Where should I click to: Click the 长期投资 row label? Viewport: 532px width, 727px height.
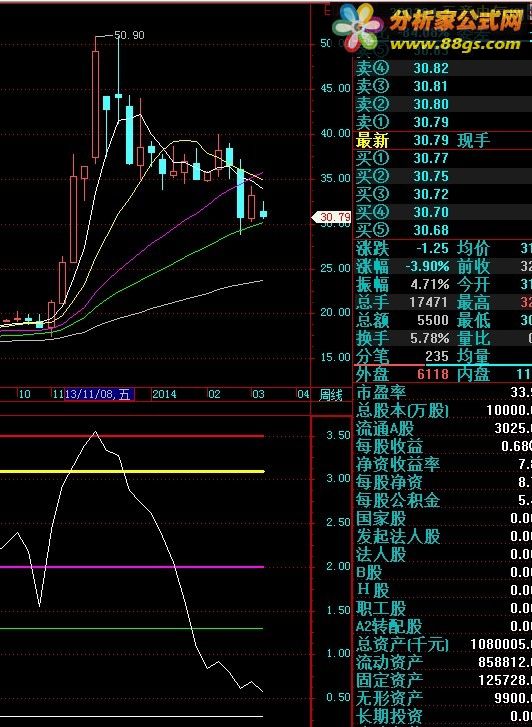coord(389,716)
